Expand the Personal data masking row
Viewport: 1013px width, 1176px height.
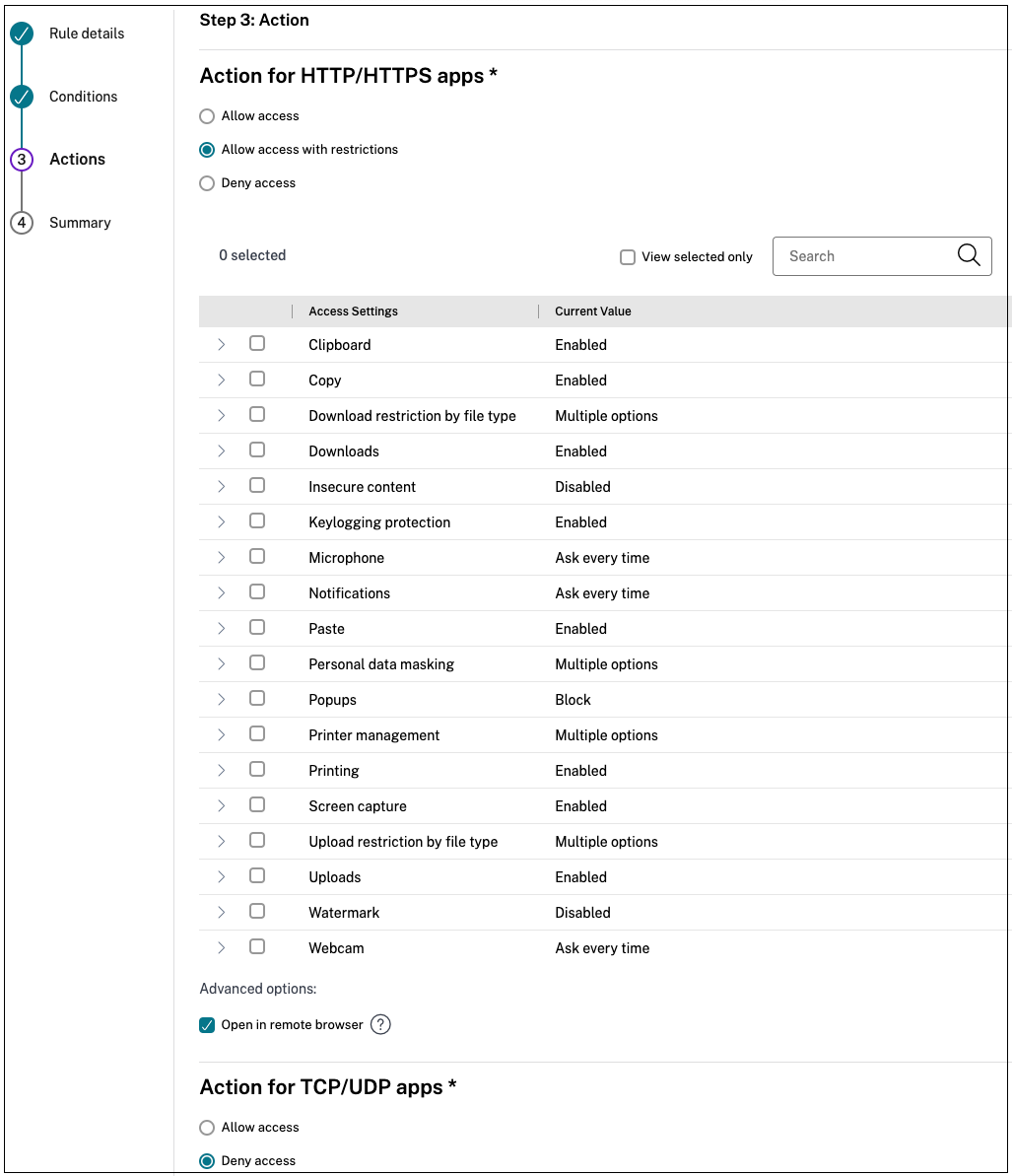click(222, 663)
